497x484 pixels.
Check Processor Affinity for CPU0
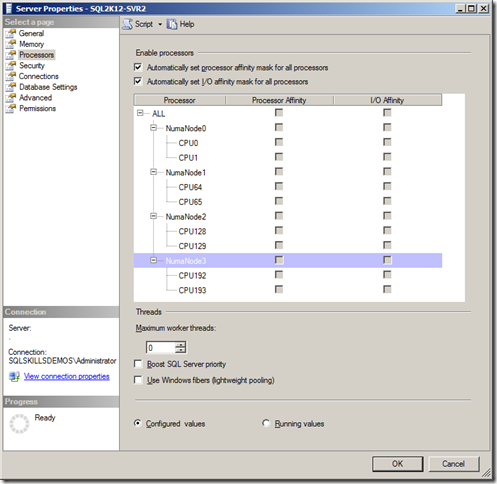[x=279, y=142]
